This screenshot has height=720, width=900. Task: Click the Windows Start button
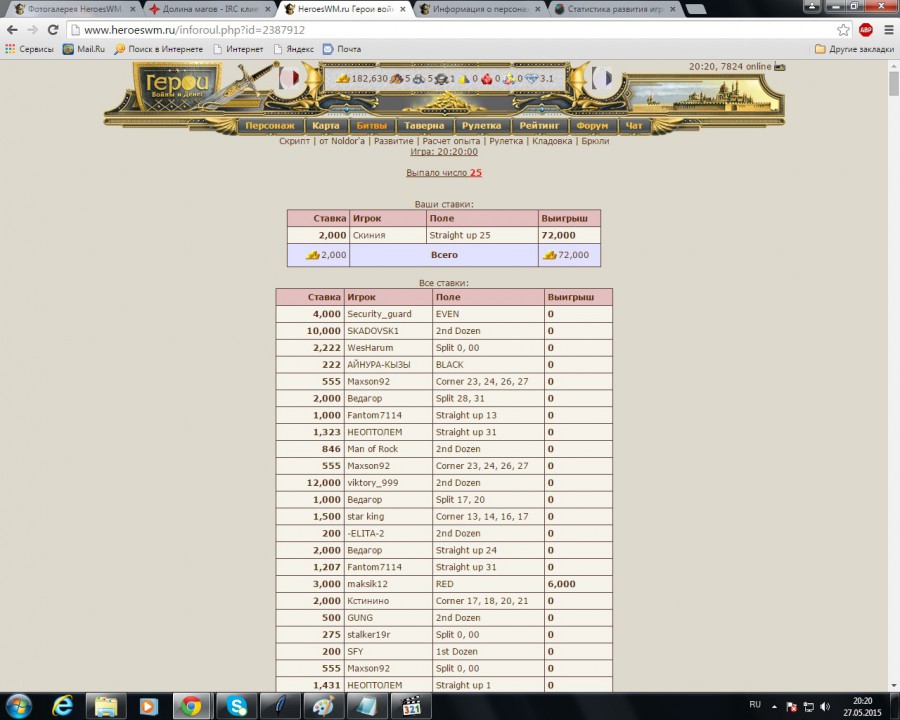pos(20,706)
